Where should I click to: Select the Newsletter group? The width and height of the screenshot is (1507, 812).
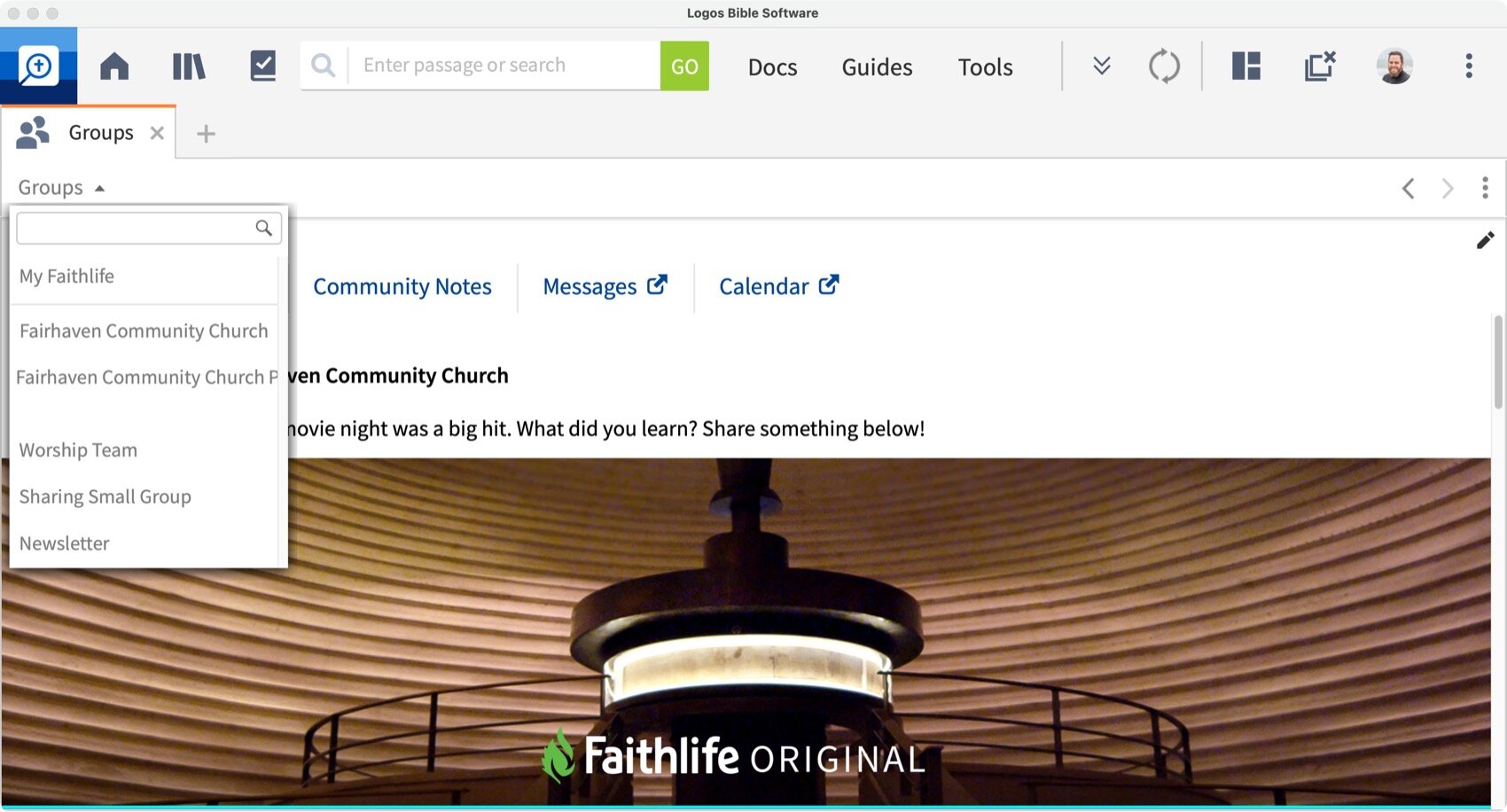coord(64,543)
